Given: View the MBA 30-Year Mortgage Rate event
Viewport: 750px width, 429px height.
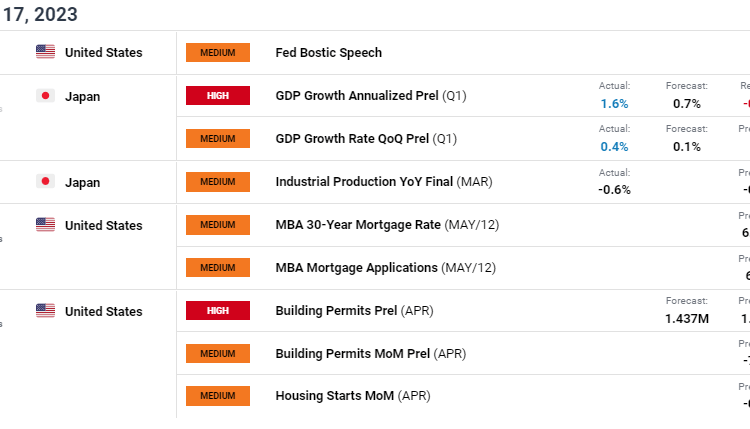Looking at the screenshot, I should pos(386,225).
